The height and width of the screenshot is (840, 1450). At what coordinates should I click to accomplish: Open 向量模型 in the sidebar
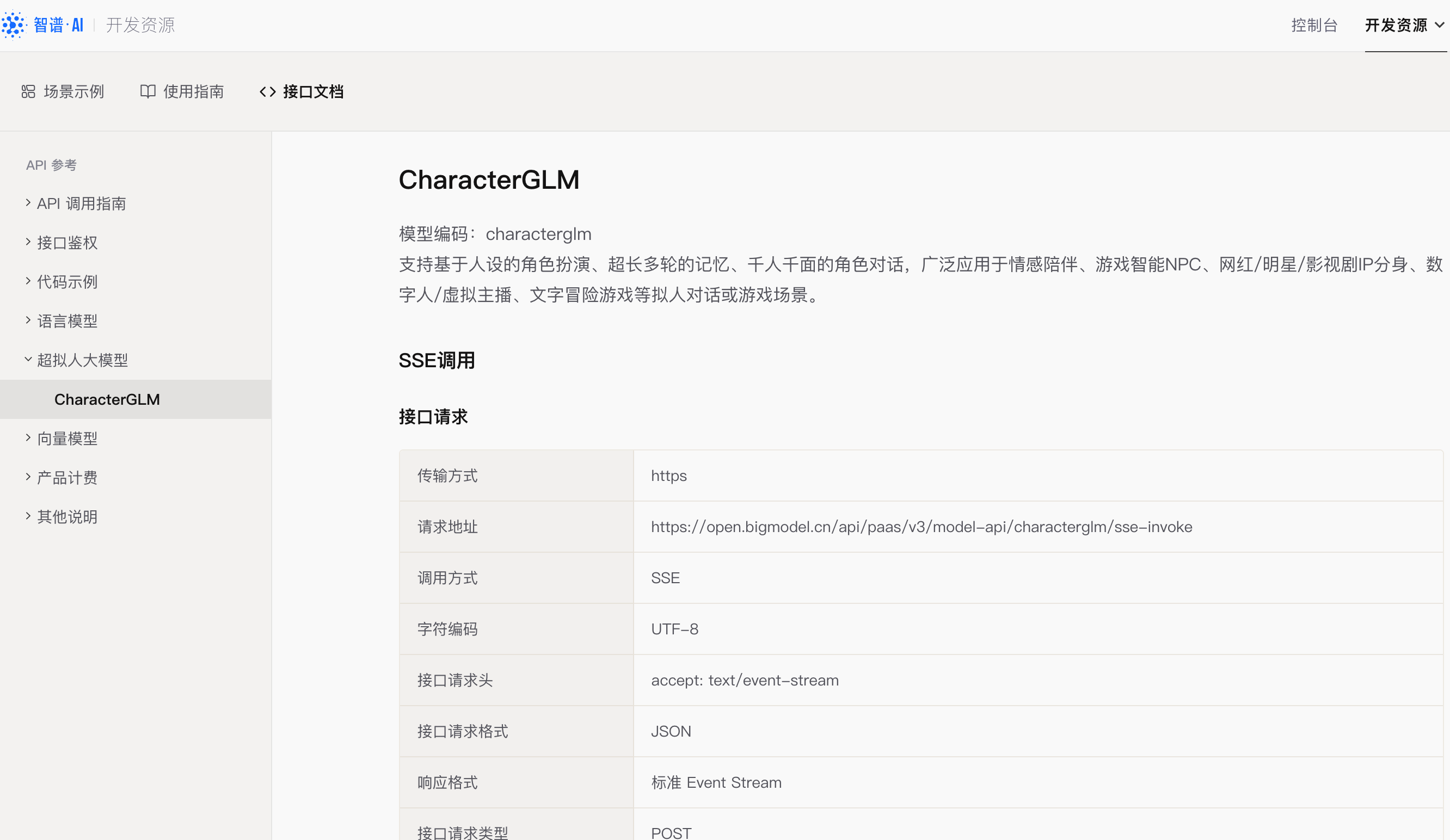pos(67,438)
